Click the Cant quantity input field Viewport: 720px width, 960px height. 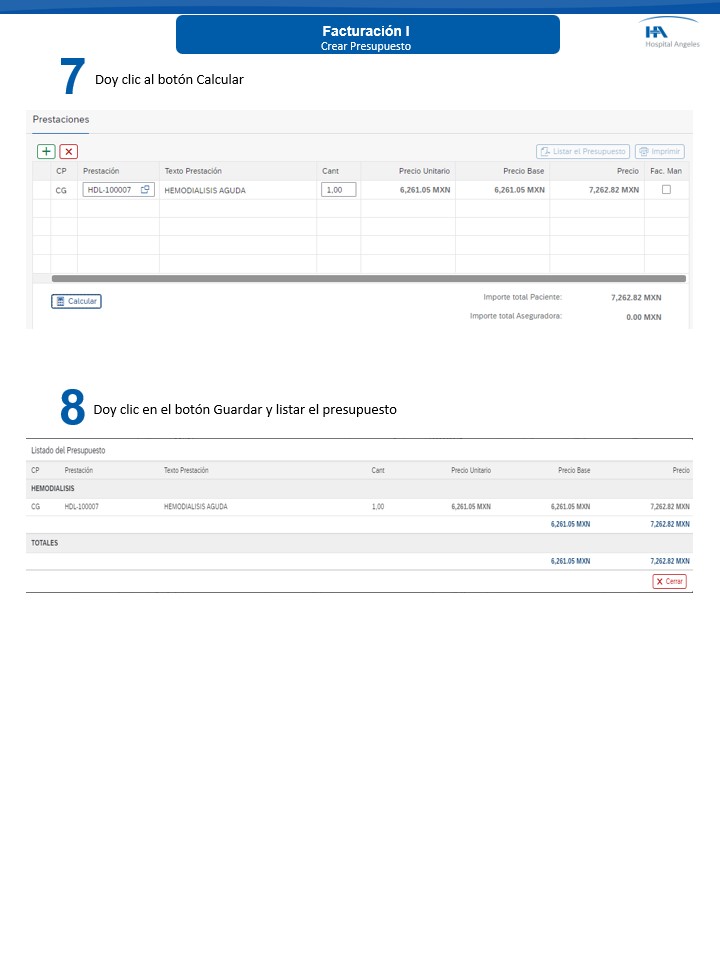click(338, 189)
